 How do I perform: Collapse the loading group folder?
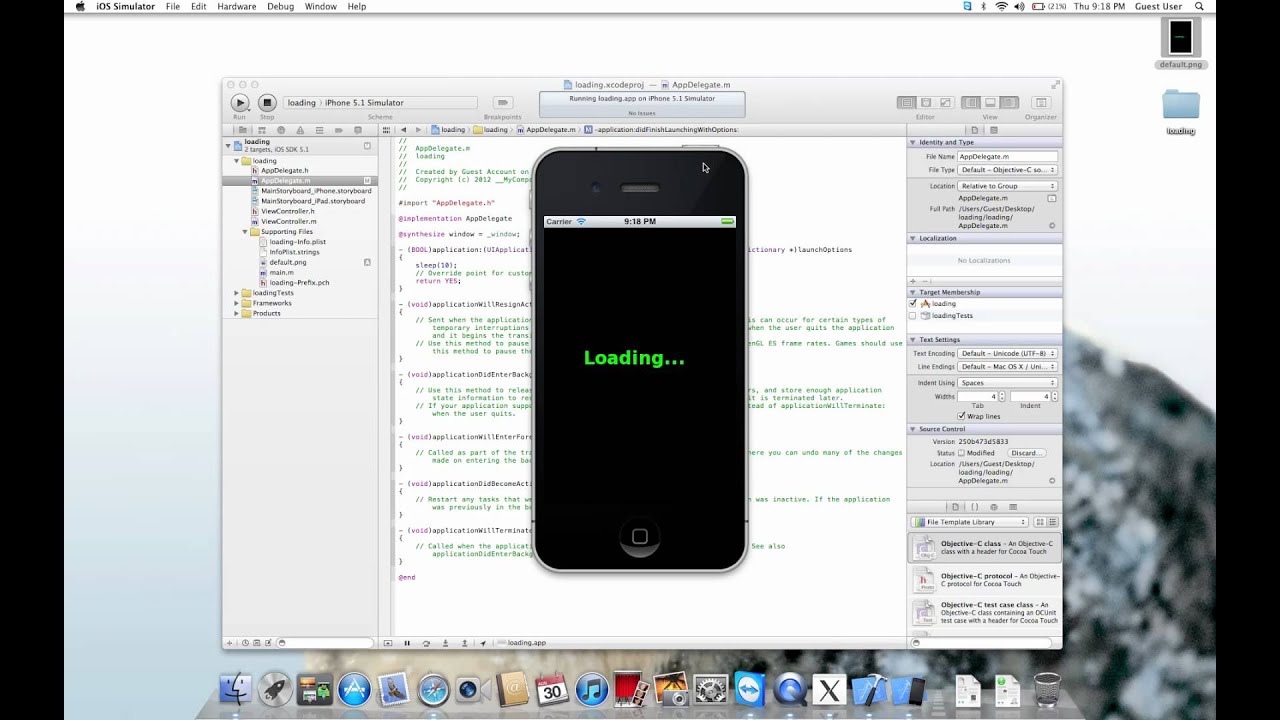[x=237, y=161]
